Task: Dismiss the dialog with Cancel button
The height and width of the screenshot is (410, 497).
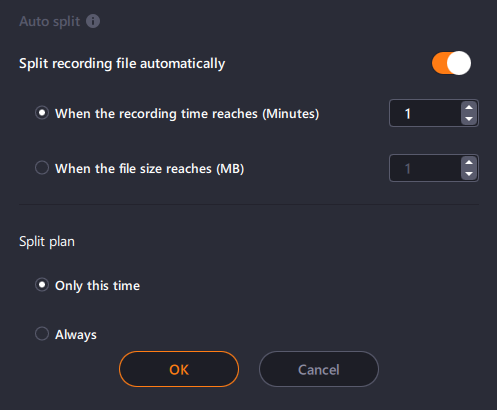Action: [319, 369]
